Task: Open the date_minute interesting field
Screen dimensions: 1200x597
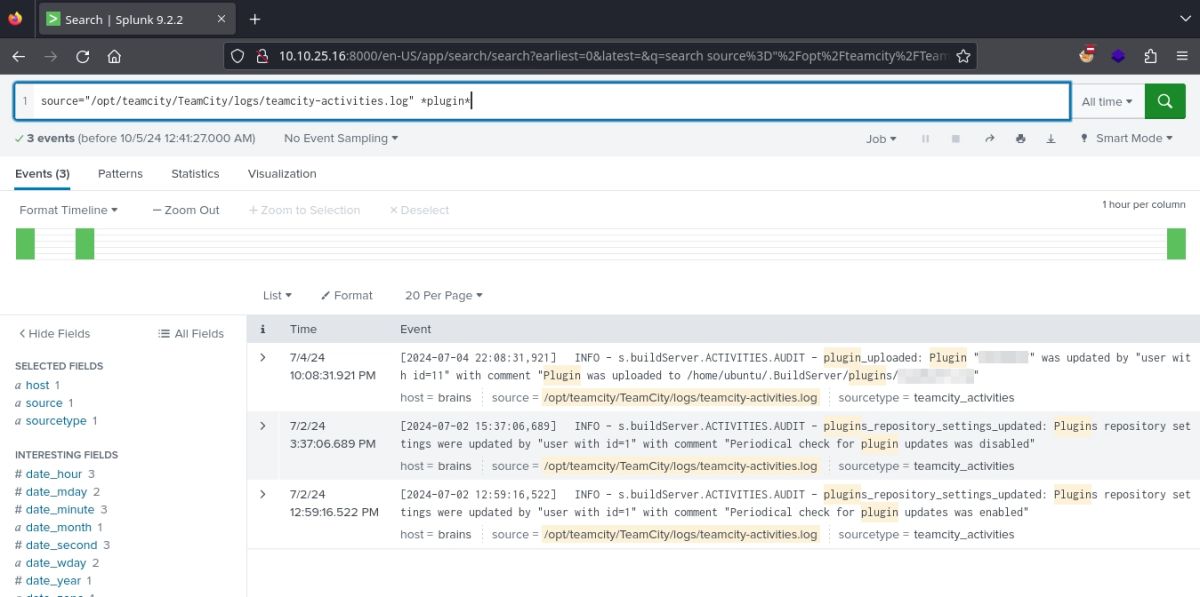Action: pyautogui.click(x=59, y=510)
